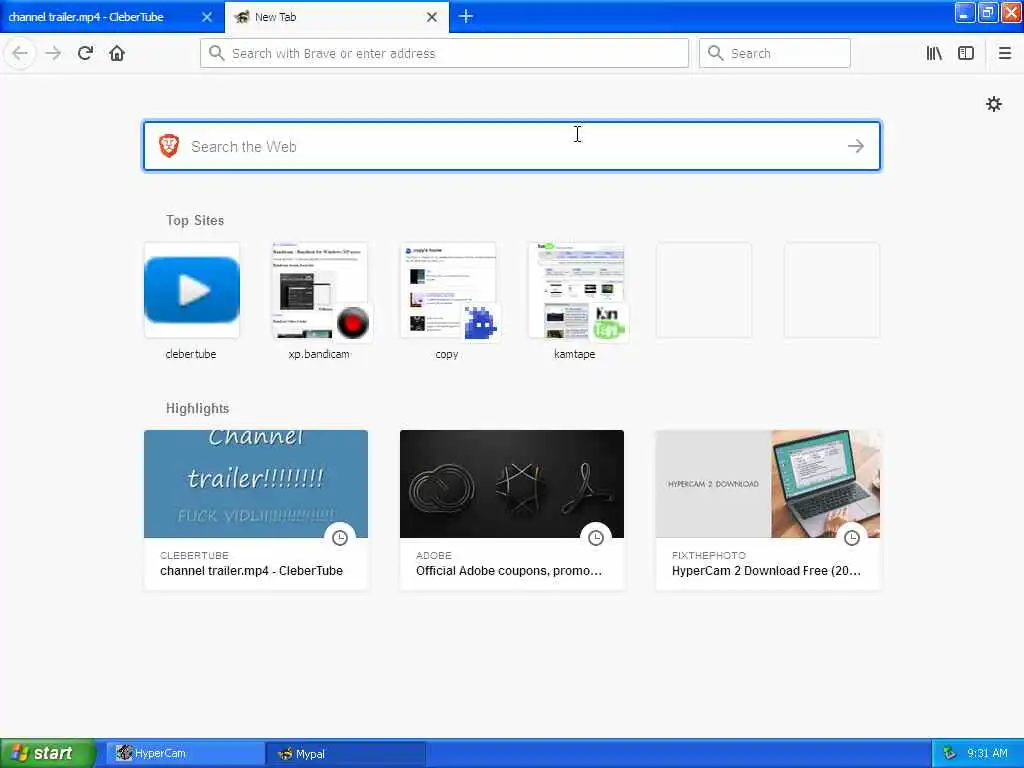Click the forward navigation arrow
1024x768 pixels.
[54, 53]
